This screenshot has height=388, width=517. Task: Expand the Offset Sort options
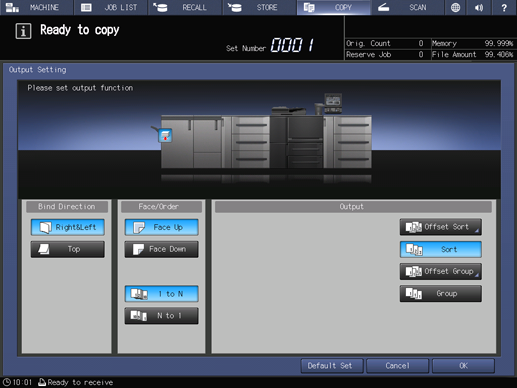(x=441, y=227)
